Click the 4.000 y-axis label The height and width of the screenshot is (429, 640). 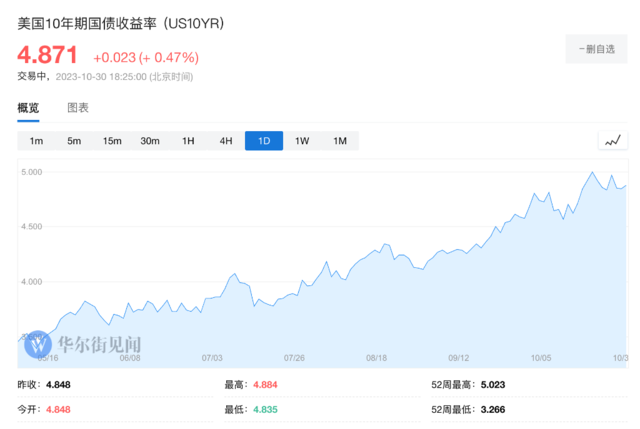tap(32, 282)
